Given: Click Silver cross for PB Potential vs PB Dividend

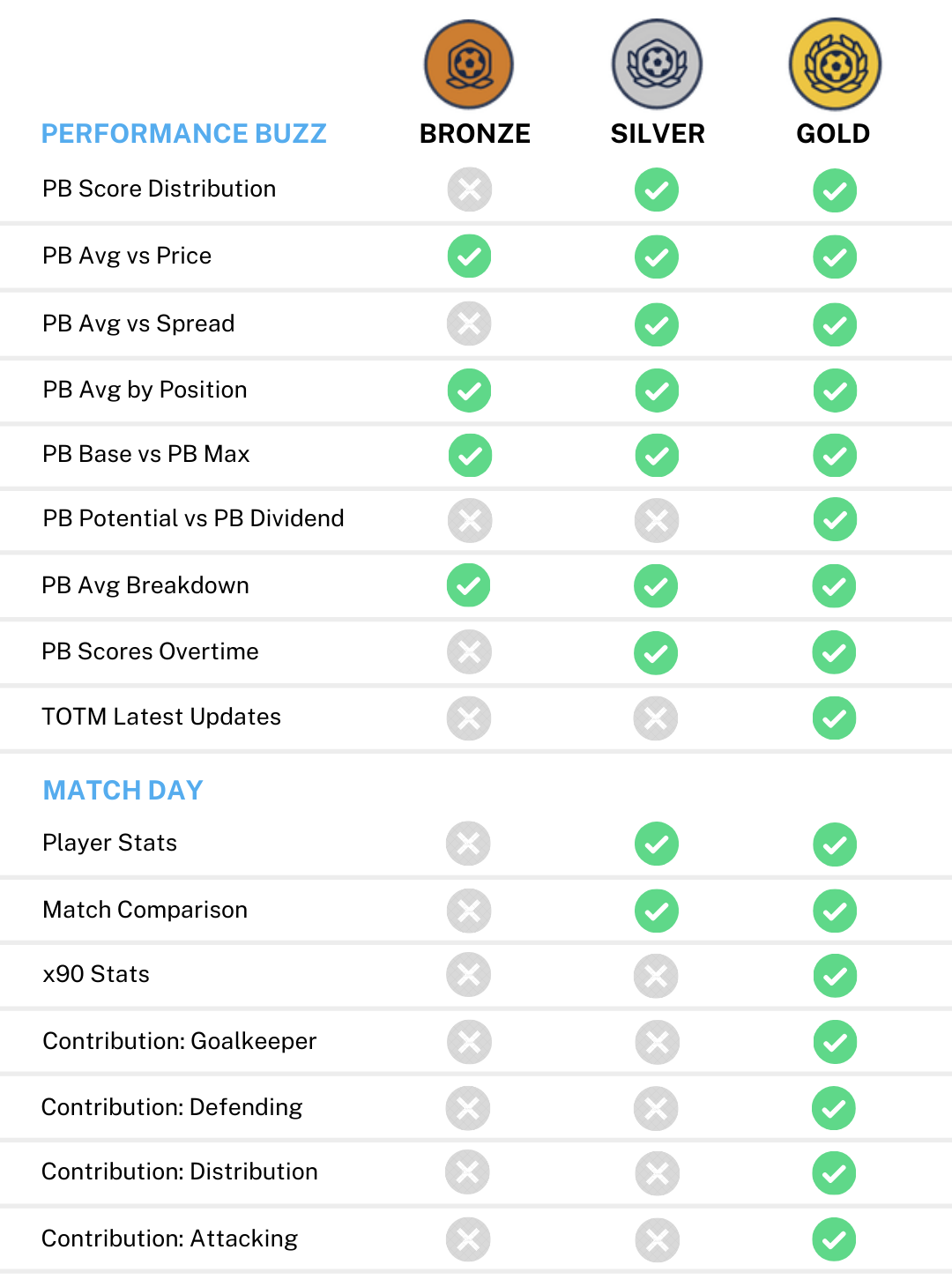Looking at the screenshot, I should pos(657,521).
